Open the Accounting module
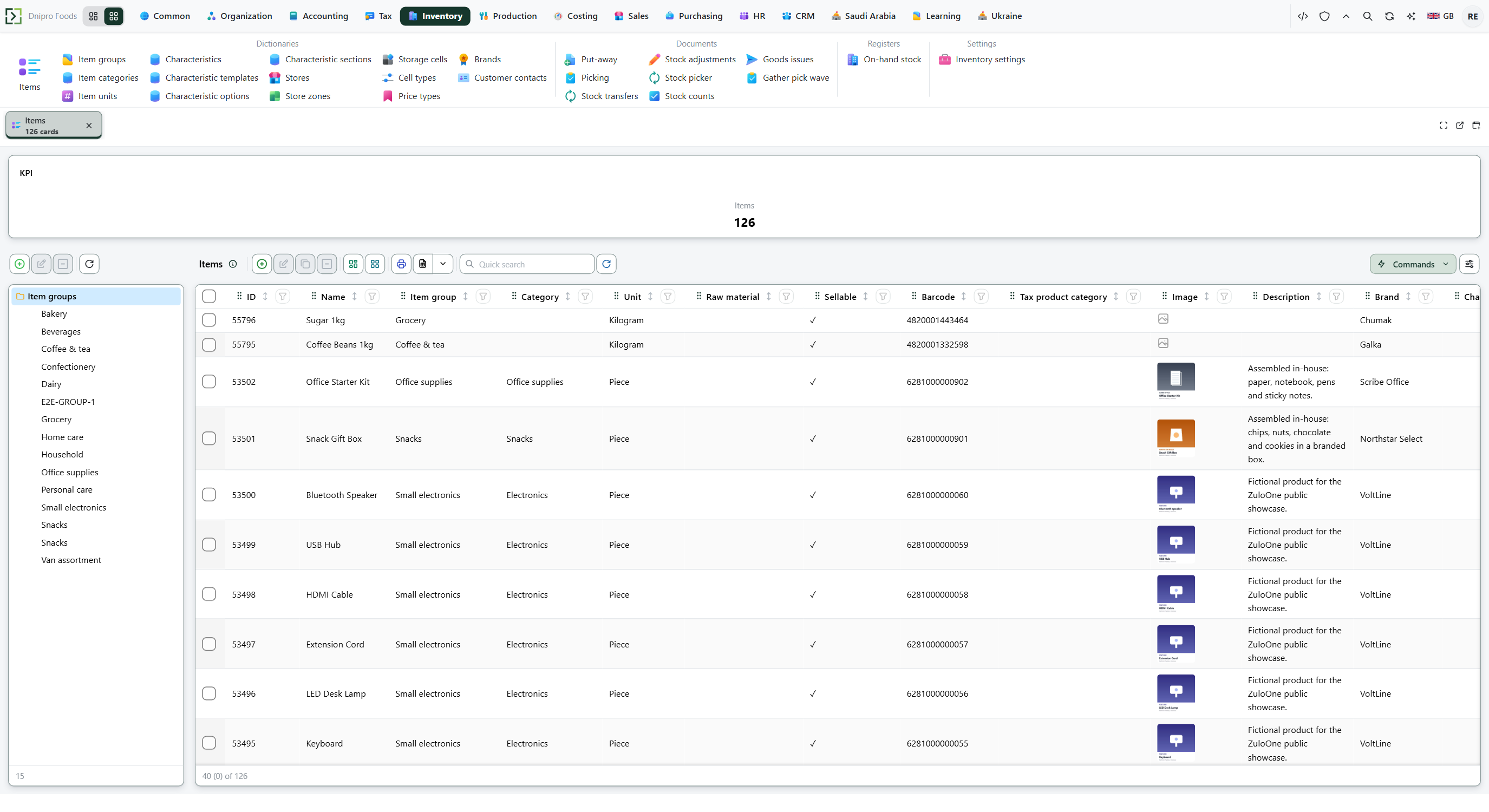The image size is (1489, 812). point(318,16)
